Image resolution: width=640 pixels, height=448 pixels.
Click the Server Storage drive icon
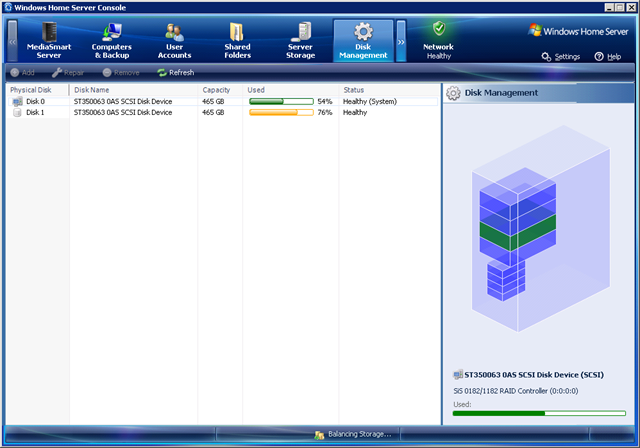pyautogui.click(x=303, y=31)
